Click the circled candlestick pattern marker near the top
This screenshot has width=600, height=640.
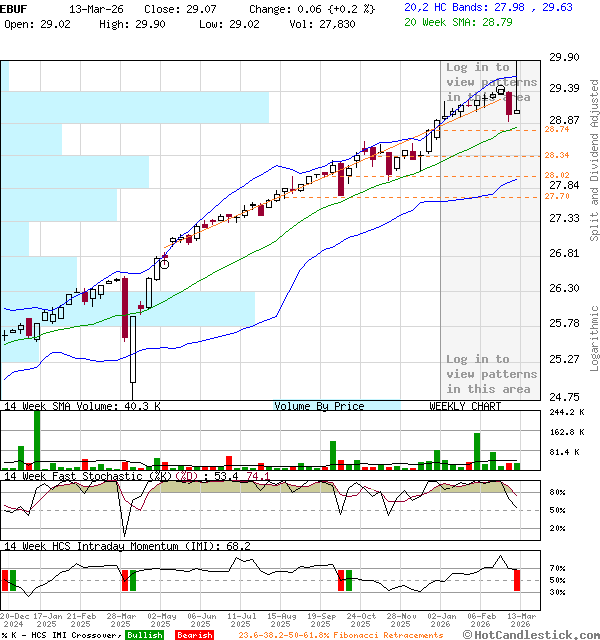pyautogui.click(x=500, y=90)
